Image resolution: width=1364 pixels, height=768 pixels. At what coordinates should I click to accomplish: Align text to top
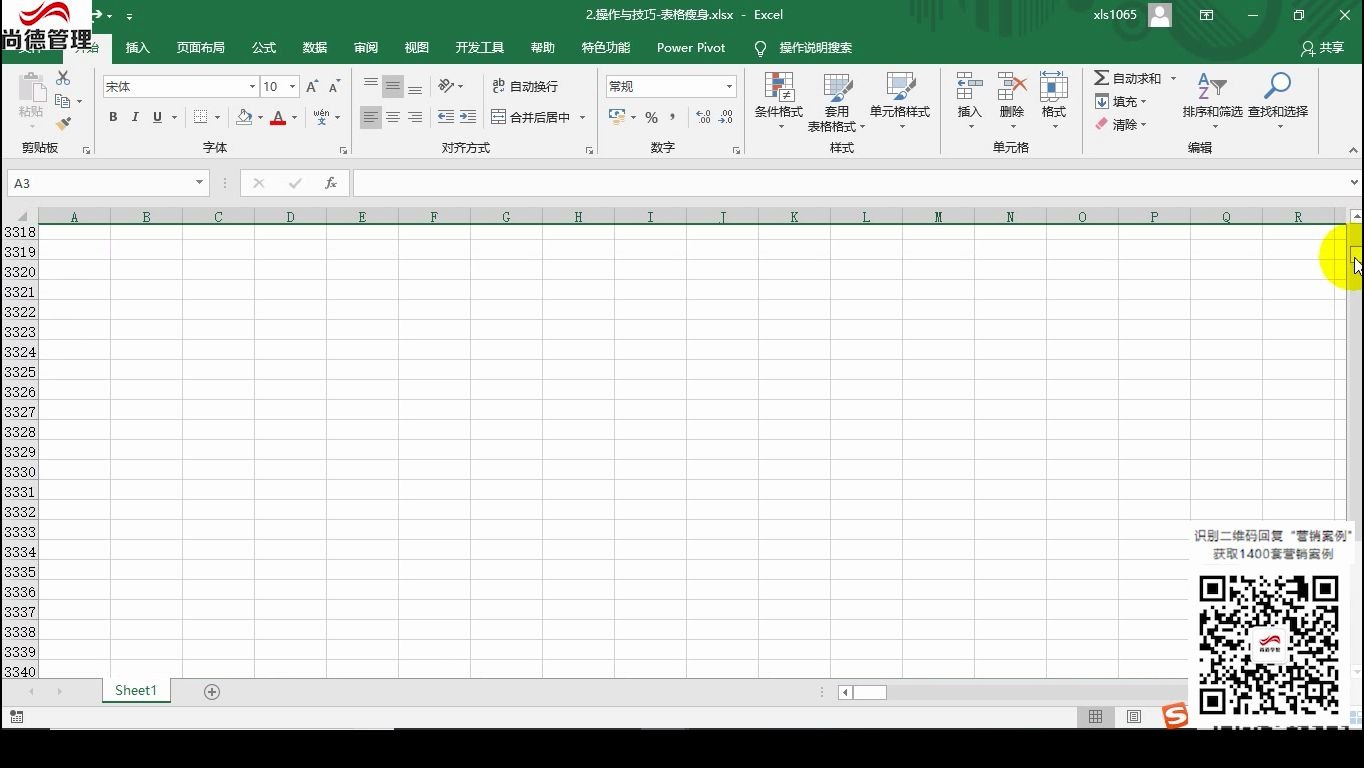371,86
